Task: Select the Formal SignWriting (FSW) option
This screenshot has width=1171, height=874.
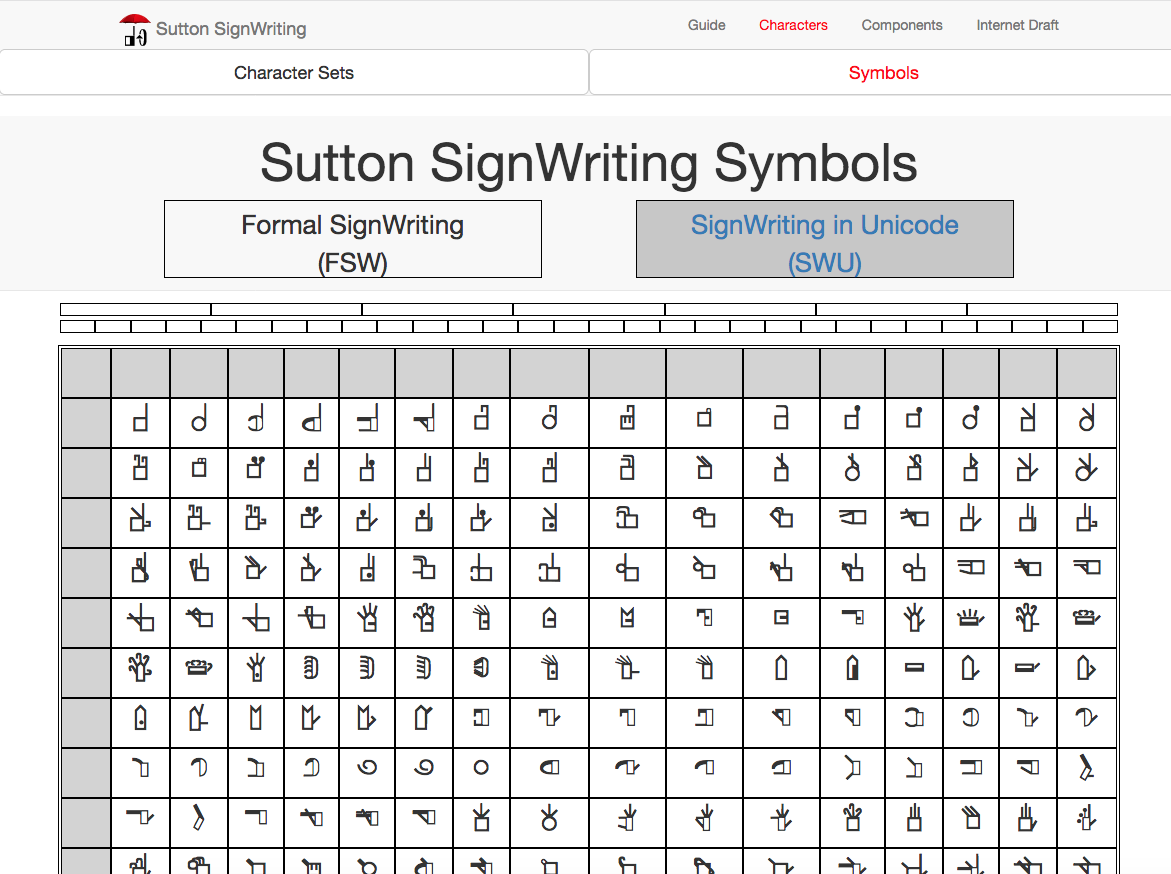Action: [352, 239]
